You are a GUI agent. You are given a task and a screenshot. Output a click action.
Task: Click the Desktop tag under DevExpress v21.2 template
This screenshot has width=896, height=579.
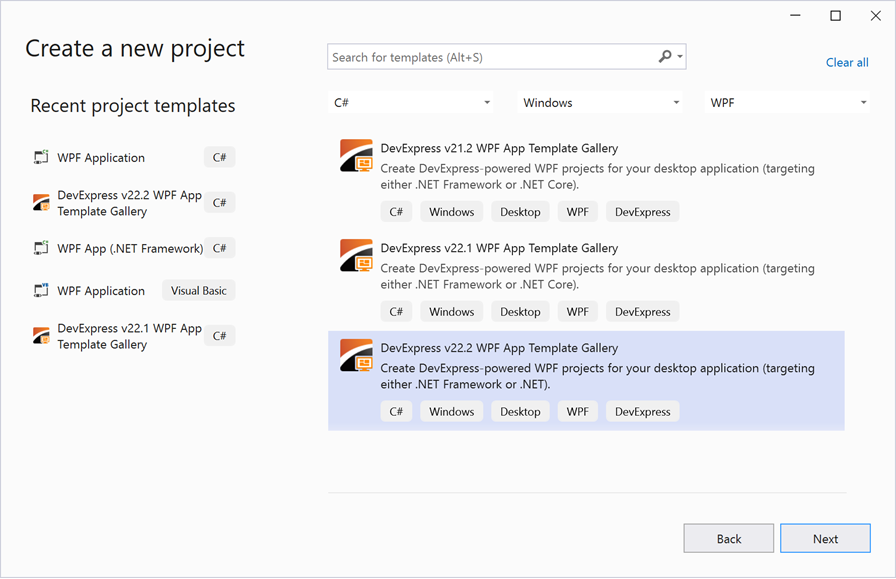point(520,211)
